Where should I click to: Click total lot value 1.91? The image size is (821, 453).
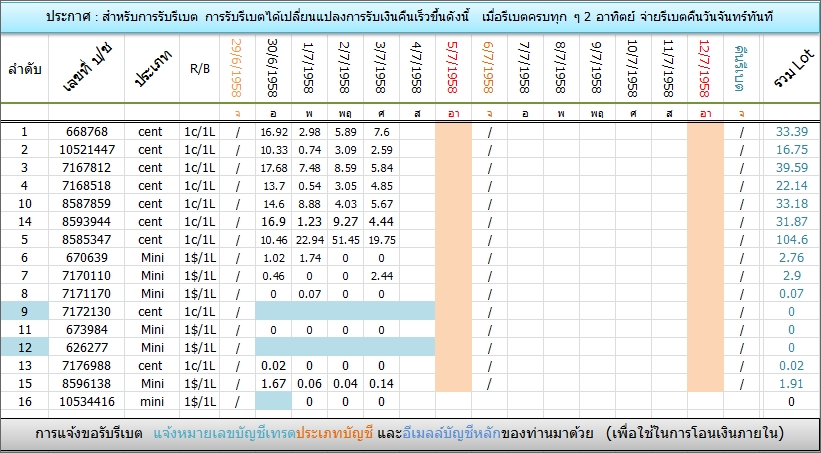coord(792,384)
